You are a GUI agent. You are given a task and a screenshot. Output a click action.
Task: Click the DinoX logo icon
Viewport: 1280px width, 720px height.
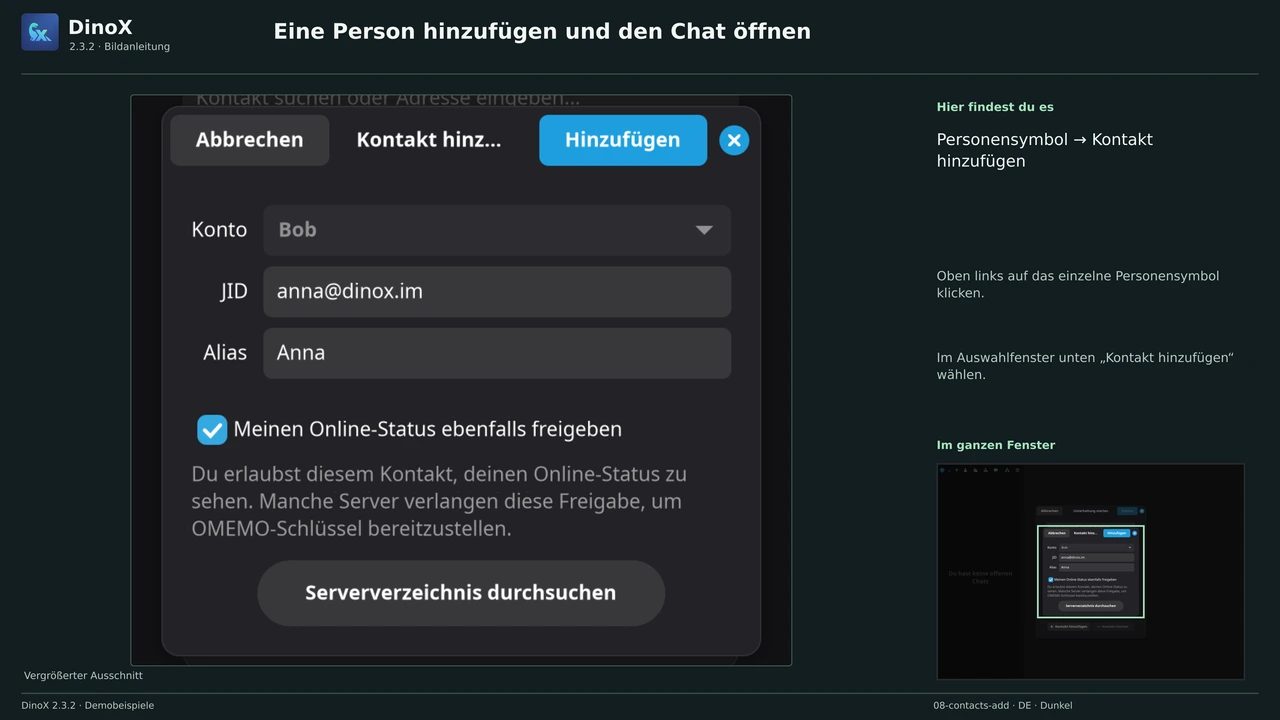click(40, 32)
